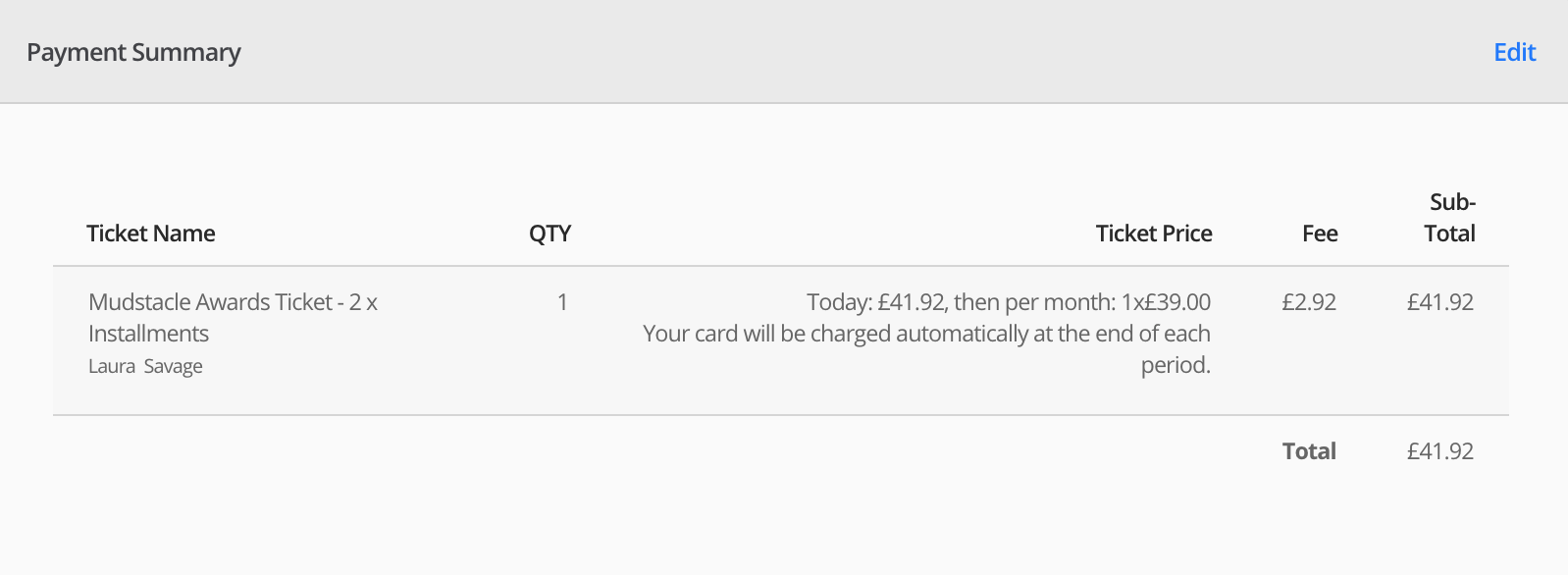Click the QTY column header
This screenshot has height=575, width=1568.
click(549, 234)
